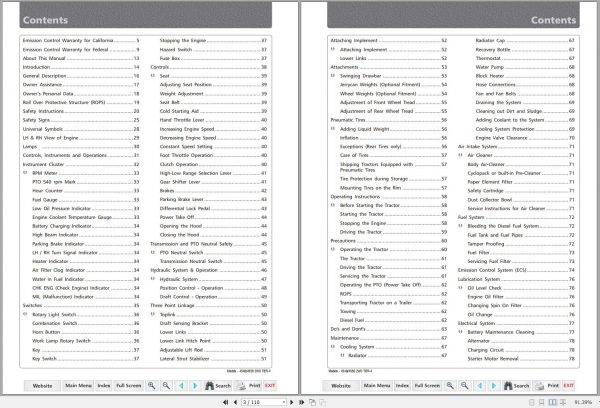Jump to last page in viewer status bar

coord(302,402)
